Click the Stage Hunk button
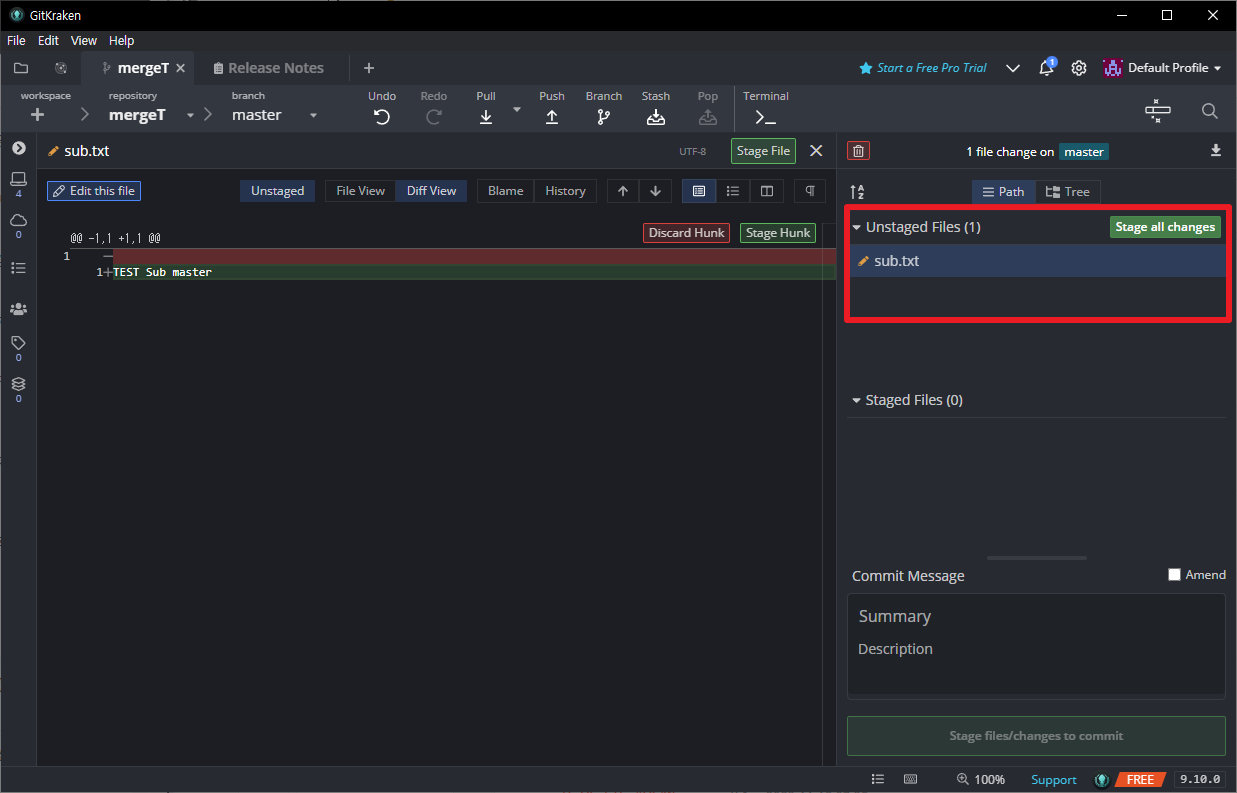 click(x=778, y=233)
